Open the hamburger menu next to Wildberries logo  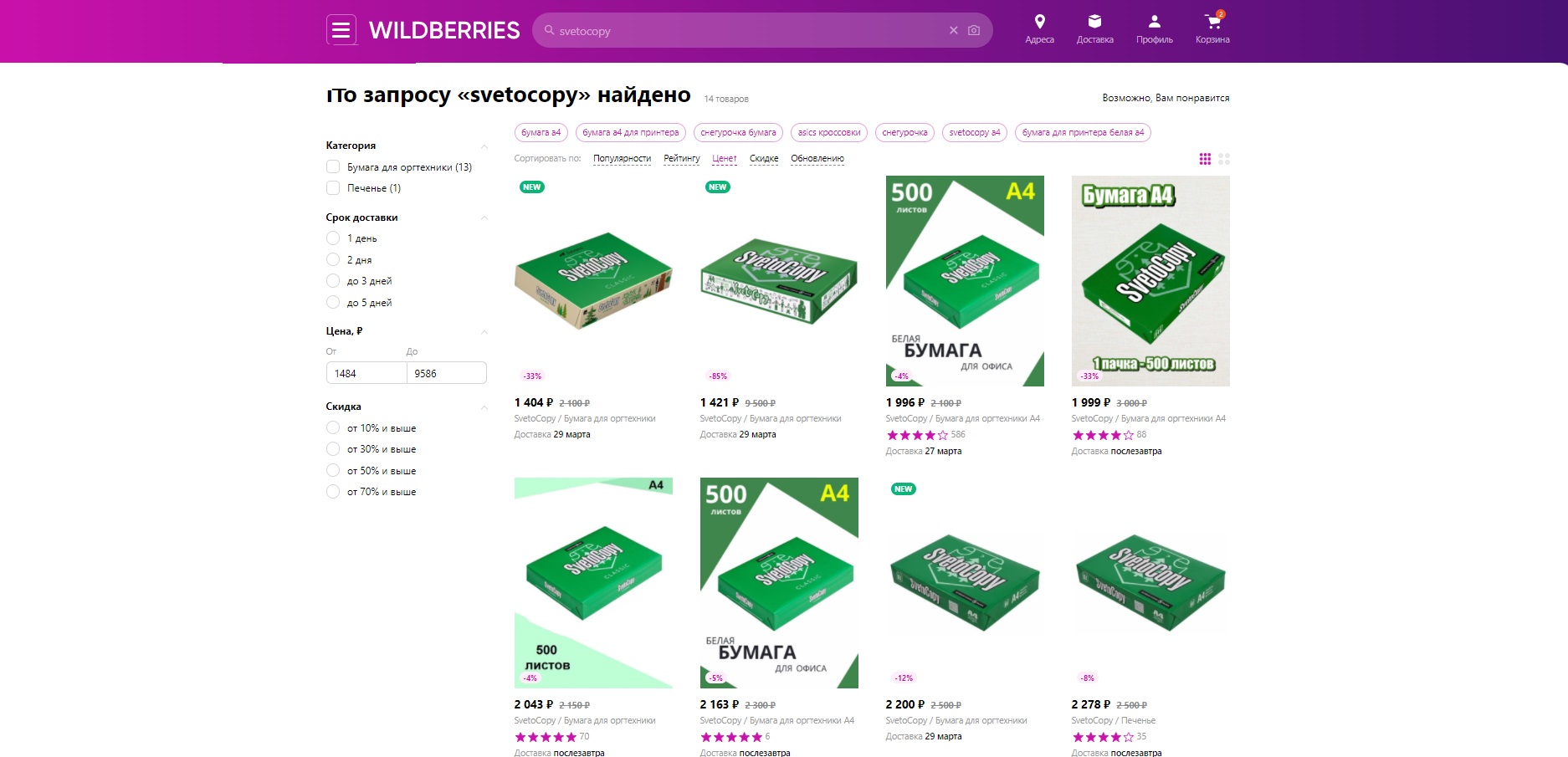click(x=341, y=30)
